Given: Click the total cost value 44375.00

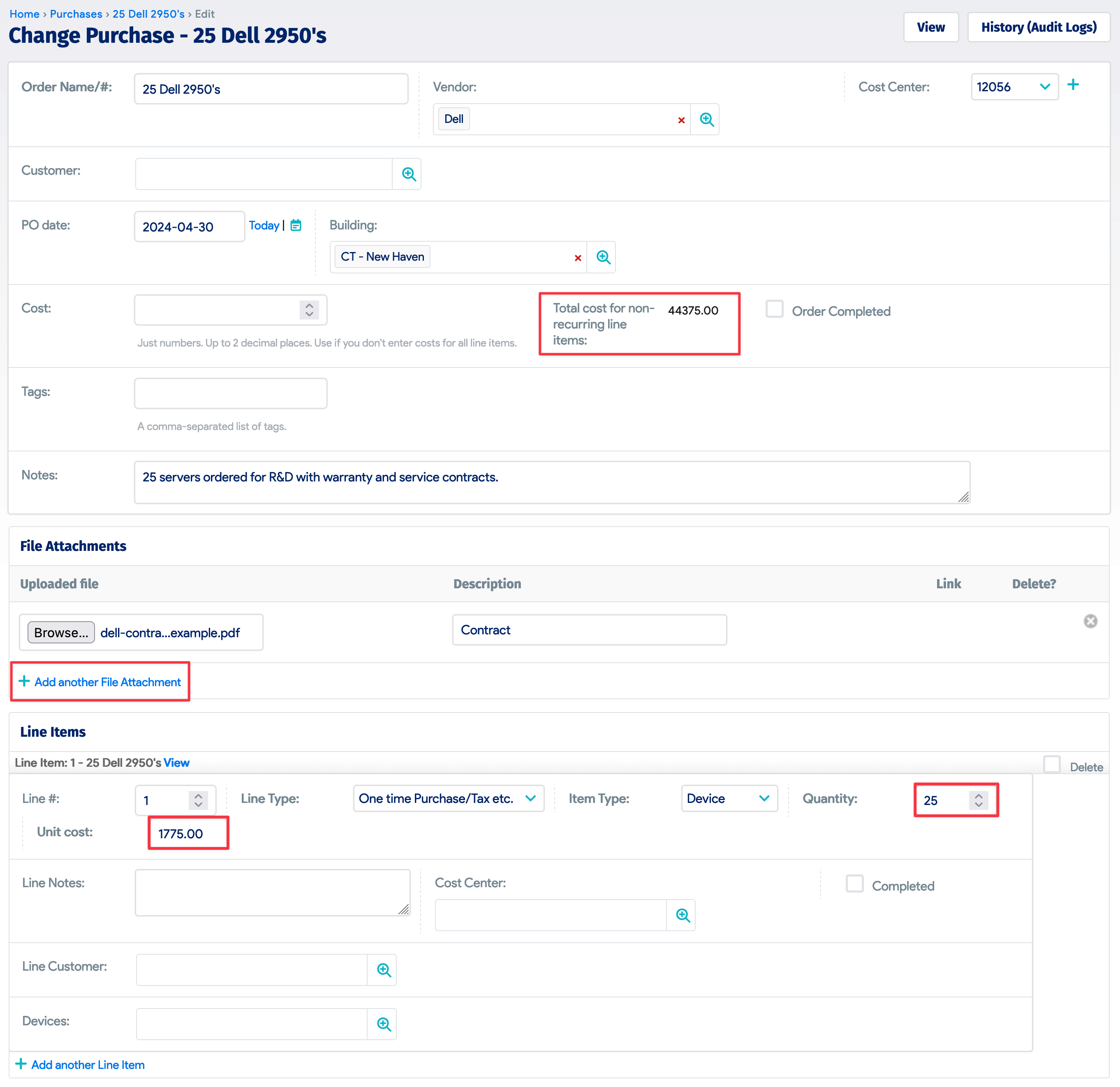Looking at the screenshot, I should coord(693,310).
